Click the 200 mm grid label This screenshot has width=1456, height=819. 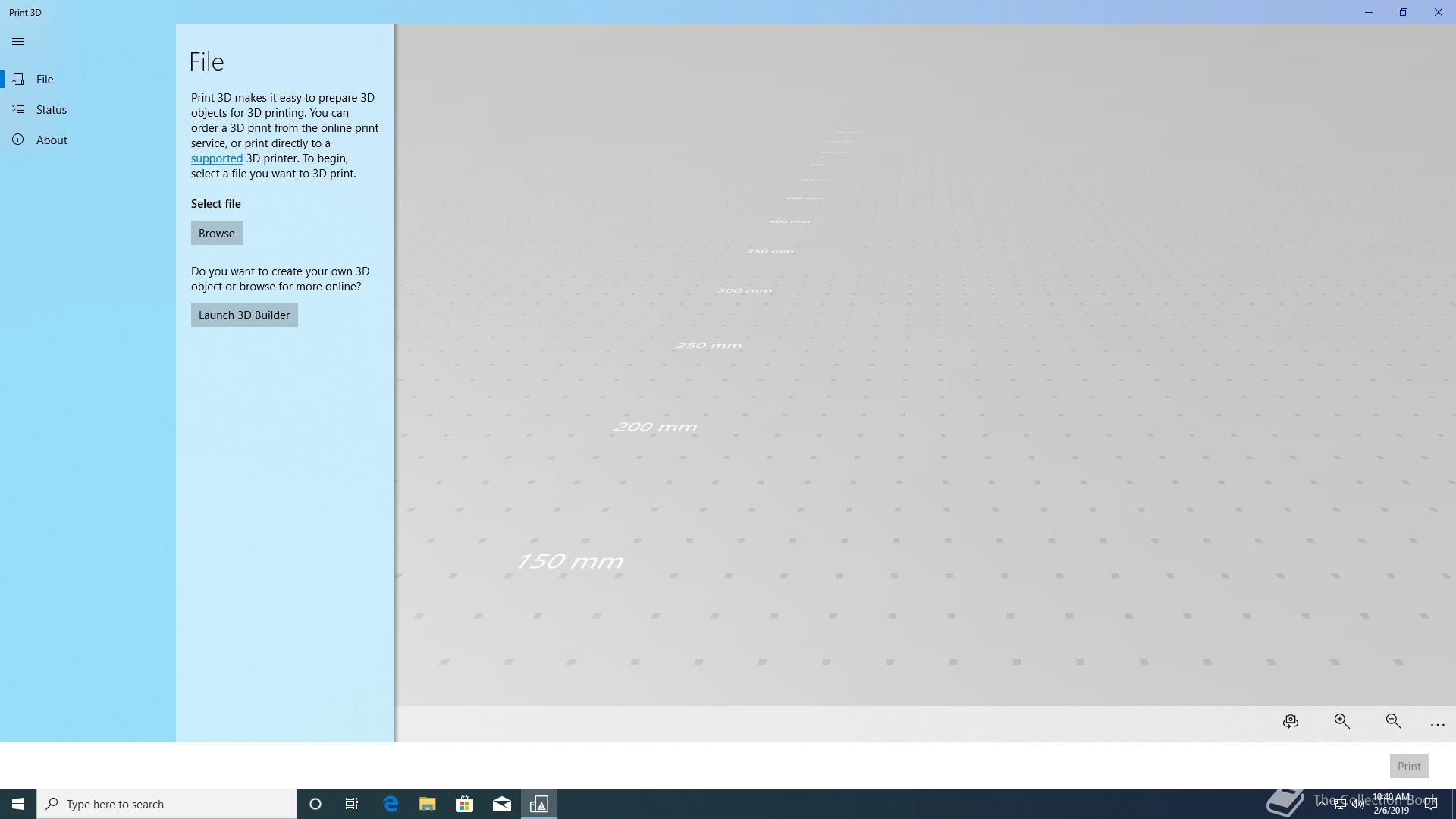coord(655,427)
